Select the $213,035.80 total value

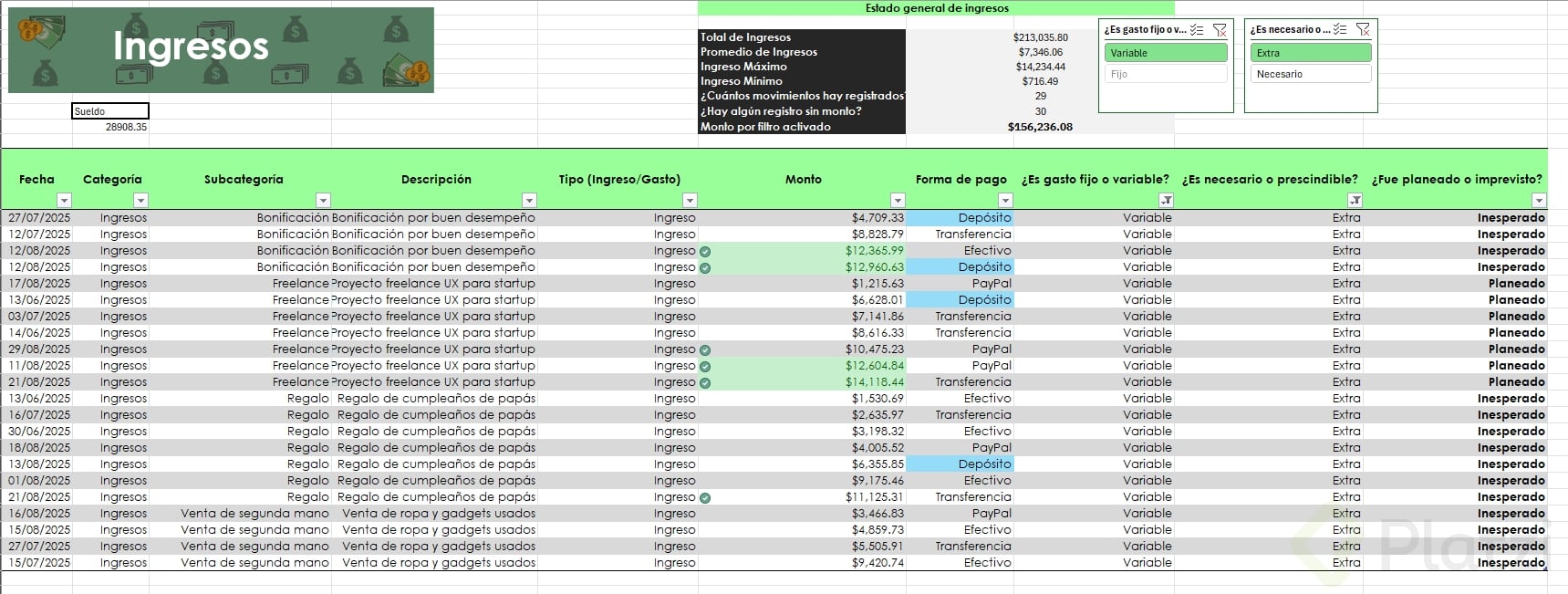[x=1040, y=37]
